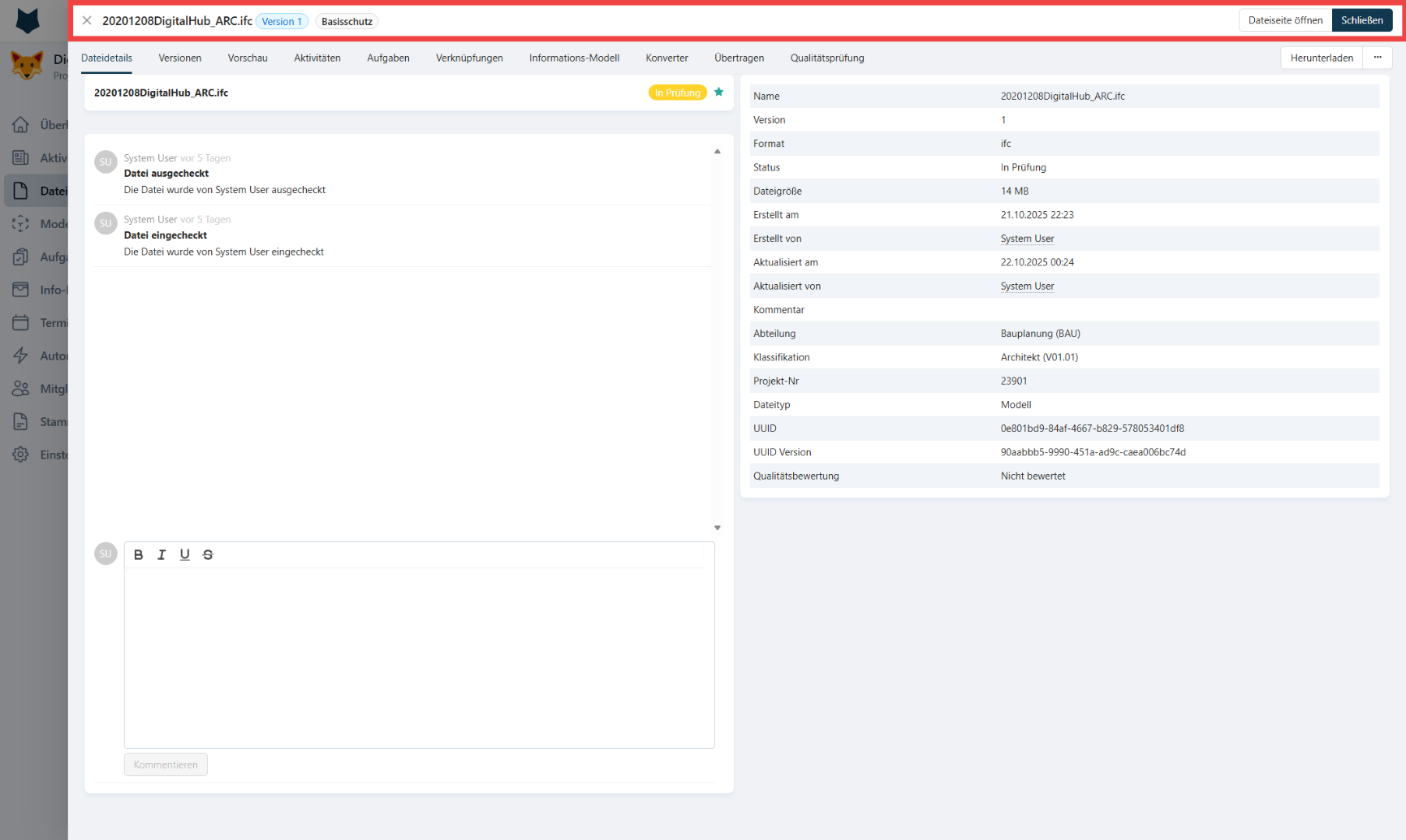Open the members sidebar icon

(20, 389)
